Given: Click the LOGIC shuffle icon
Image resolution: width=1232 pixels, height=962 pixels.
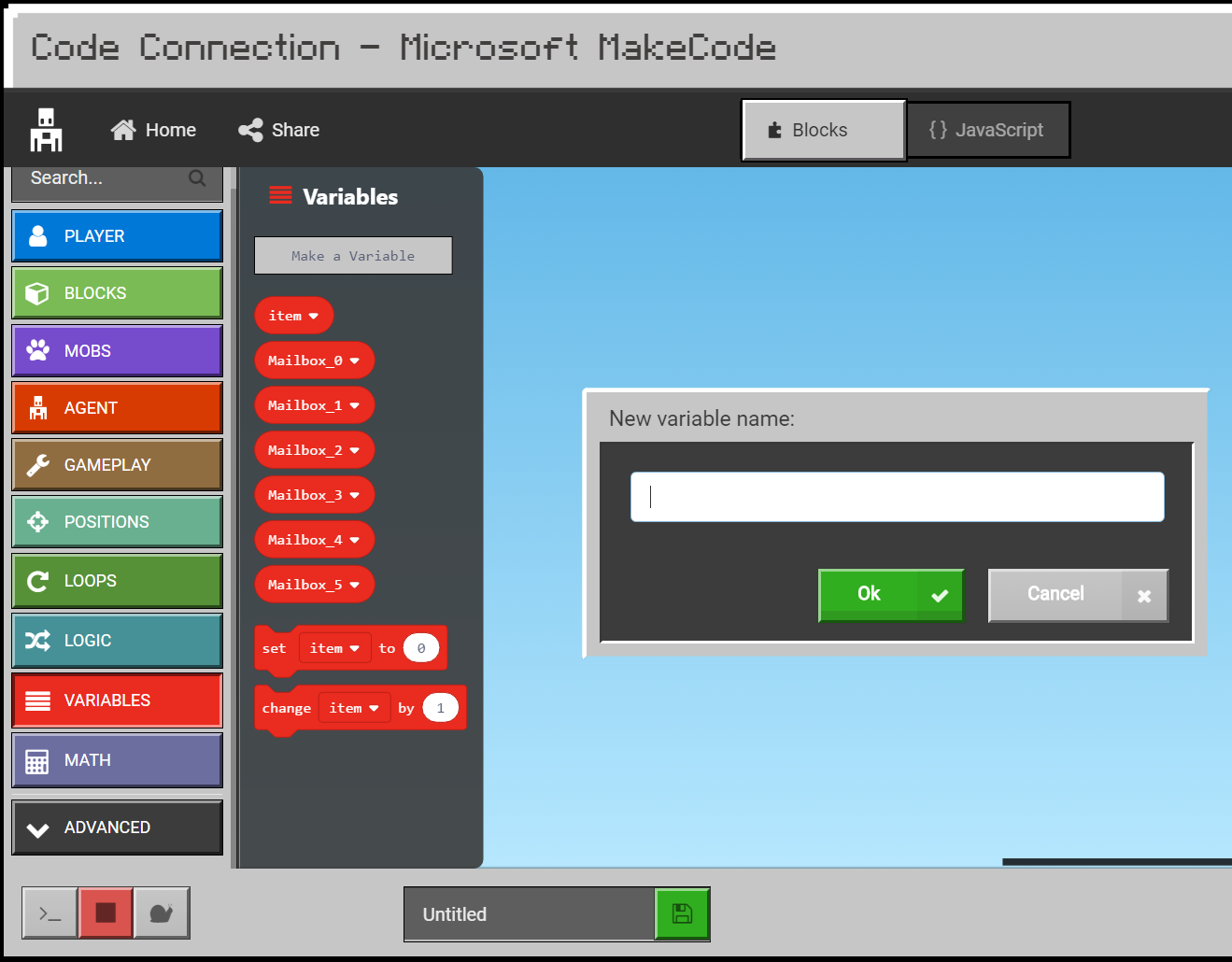Looking at the screenshot, I should pos(37,641).
